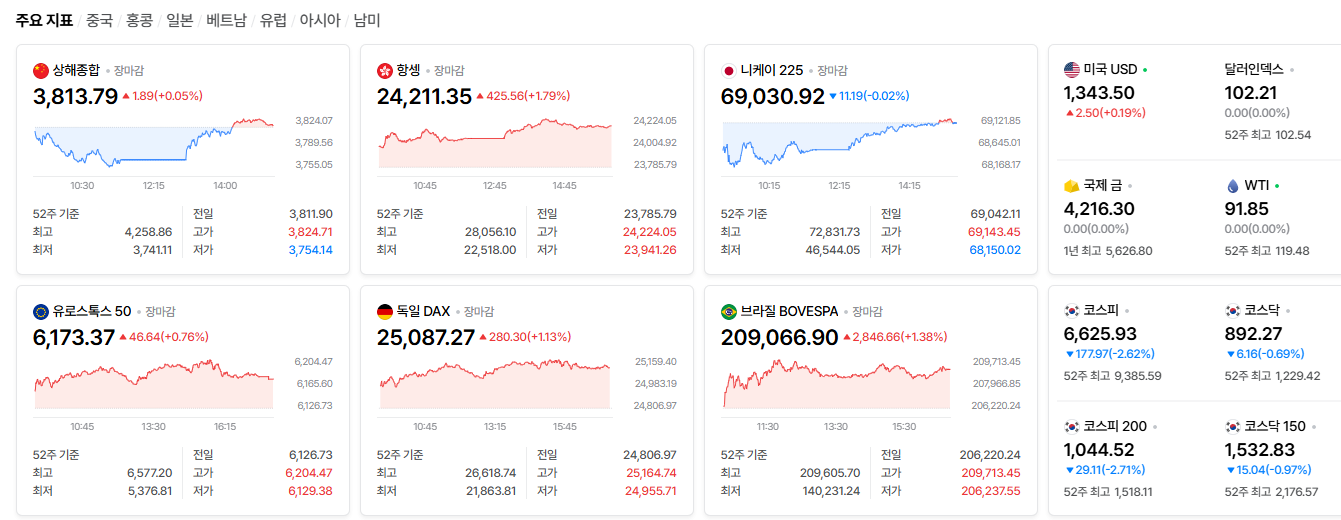Click the Brazil flag icon by 브라질 BOVESPA

[x=729, y=311]
